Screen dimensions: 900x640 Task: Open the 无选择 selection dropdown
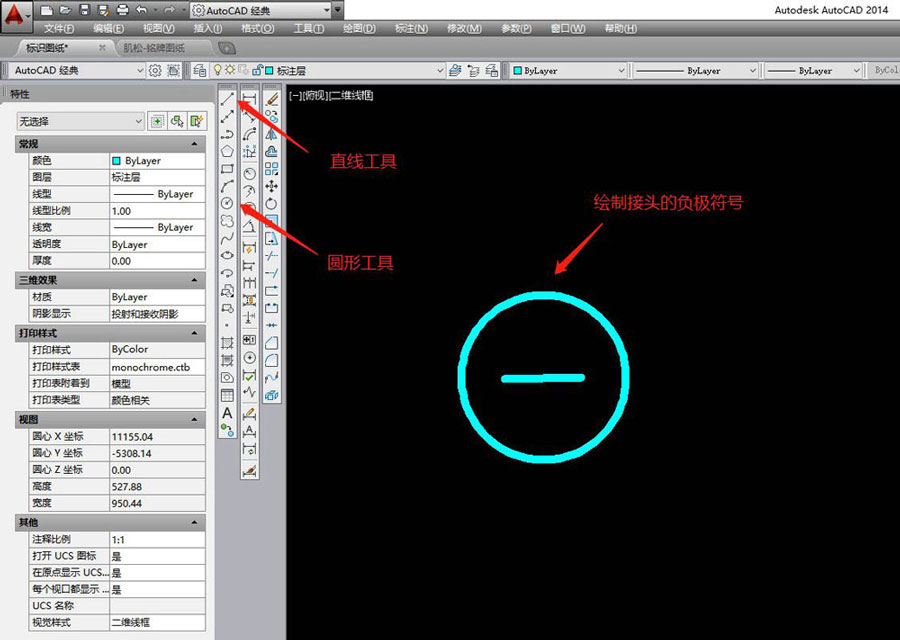tap(80, 121)
